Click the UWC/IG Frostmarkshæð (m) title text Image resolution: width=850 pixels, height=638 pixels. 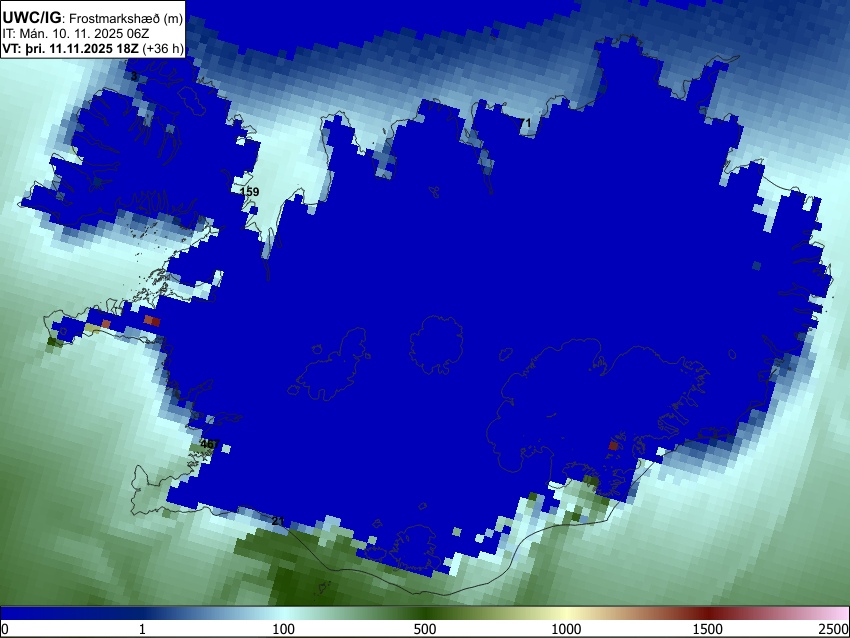[x=93, y=18]
